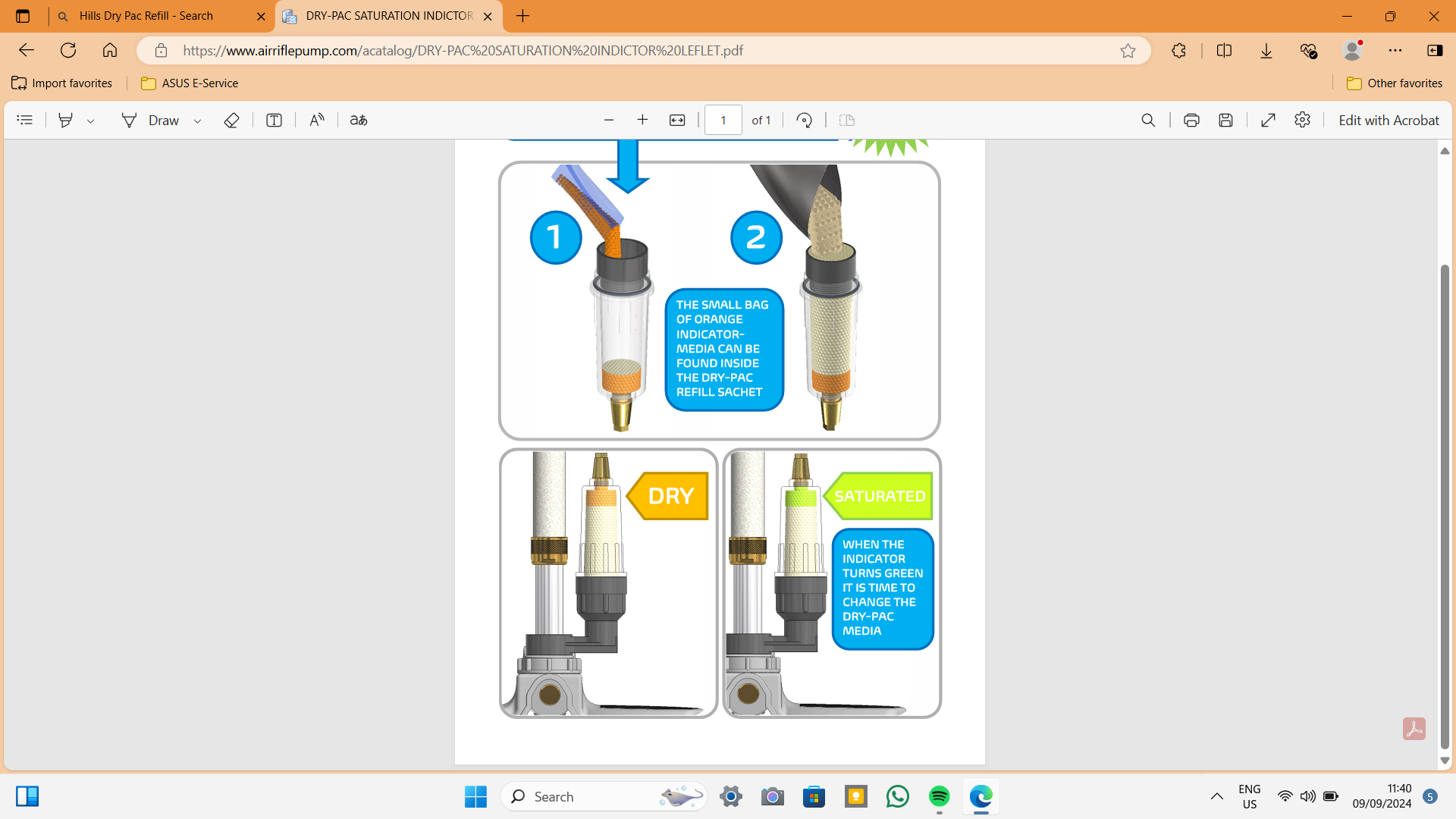
Task: Add this page to favorites star
Action: [x=1128, y=51]
